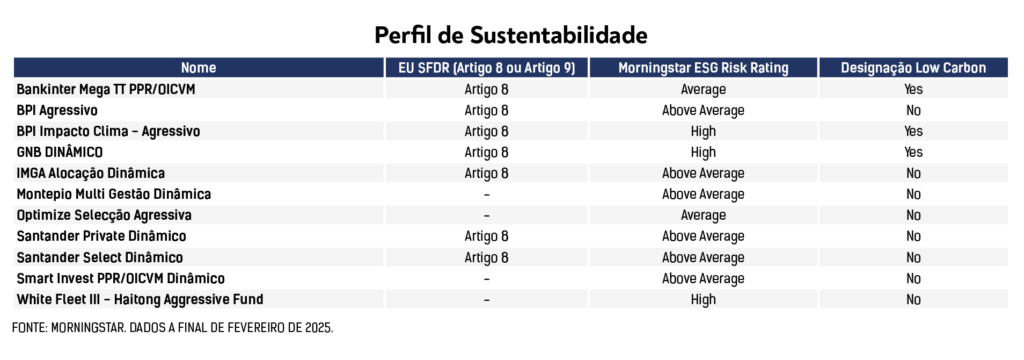Screen dimensions: 1024x360
Task: Click the GNB DINÂMICO fund name
Action: click(59, 152)
